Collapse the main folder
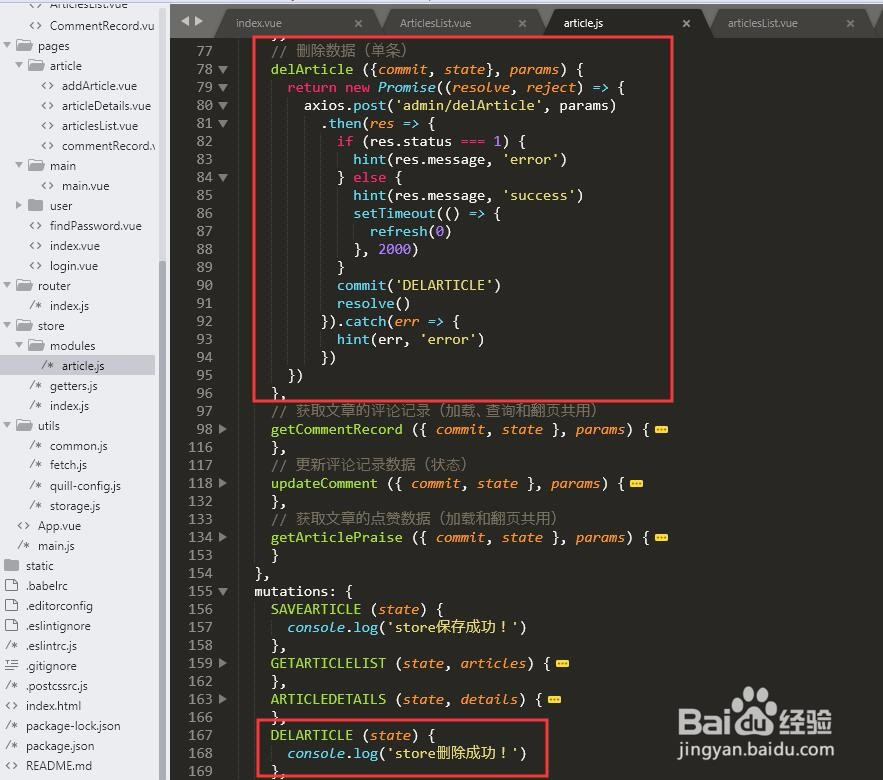Viewport: 883px width, 780px height. click(19, 165)
